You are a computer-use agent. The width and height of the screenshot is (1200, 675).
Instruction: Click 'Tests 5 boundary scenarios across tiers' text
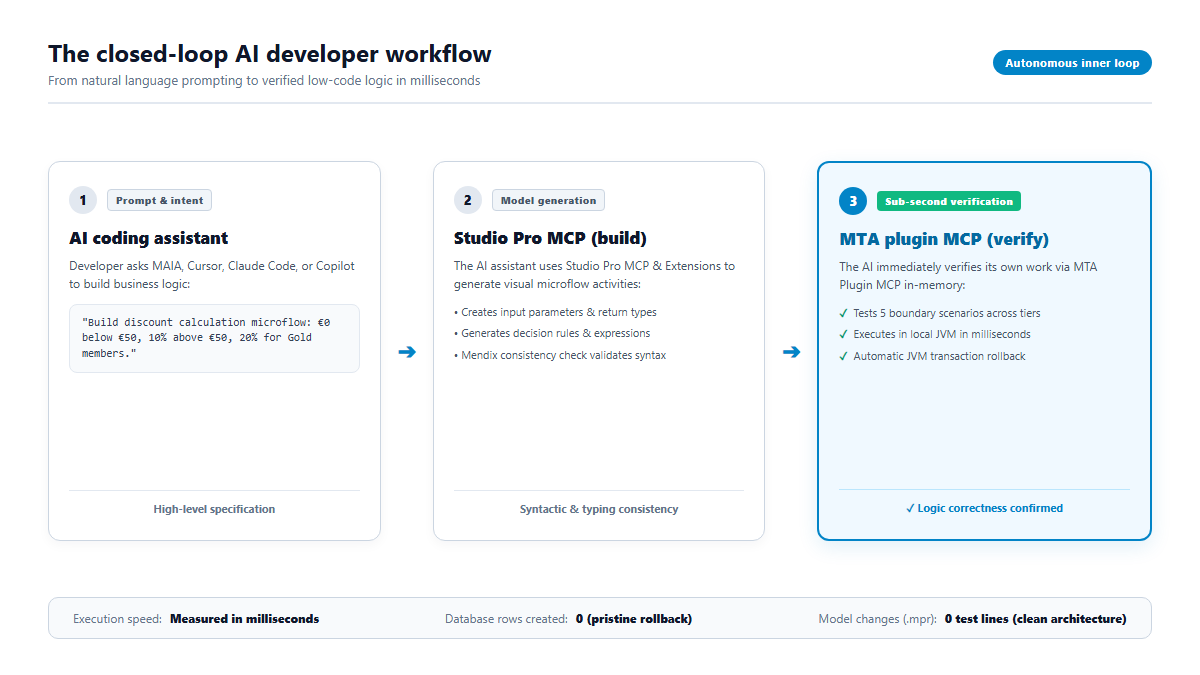(947, 313)
